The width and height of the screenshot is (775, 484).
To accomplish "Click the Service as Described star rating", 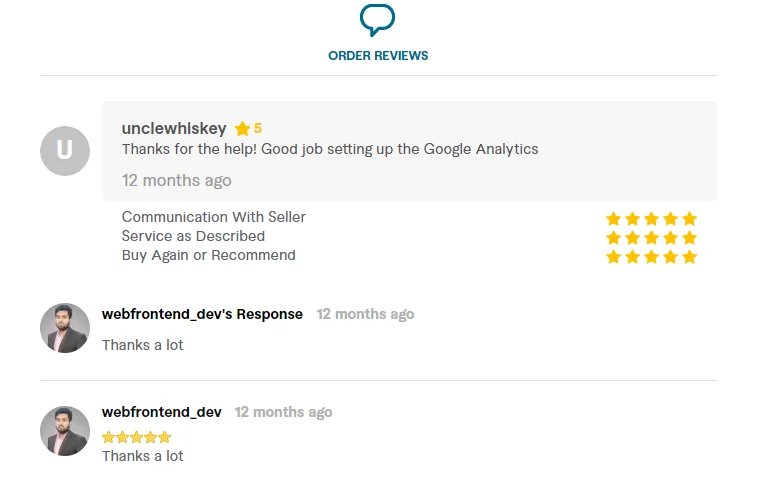I will (651, 237).
